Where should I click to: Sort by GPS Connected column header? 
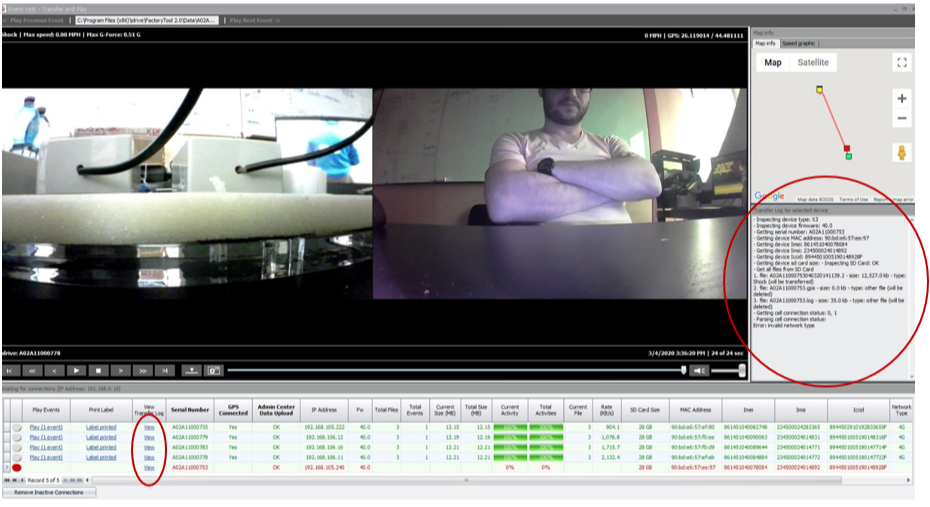pyautogui.click(x=233, y=410)
